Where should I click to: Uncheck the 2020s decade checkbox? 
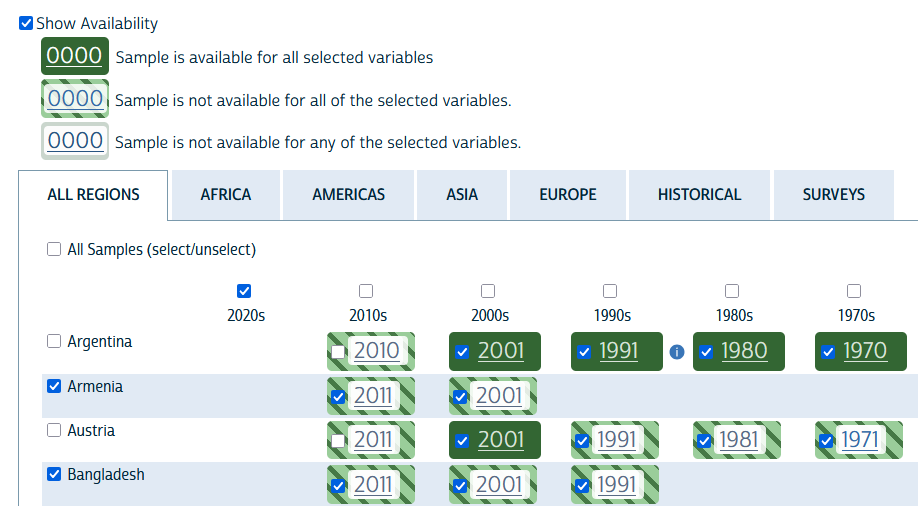click(244, 291)
